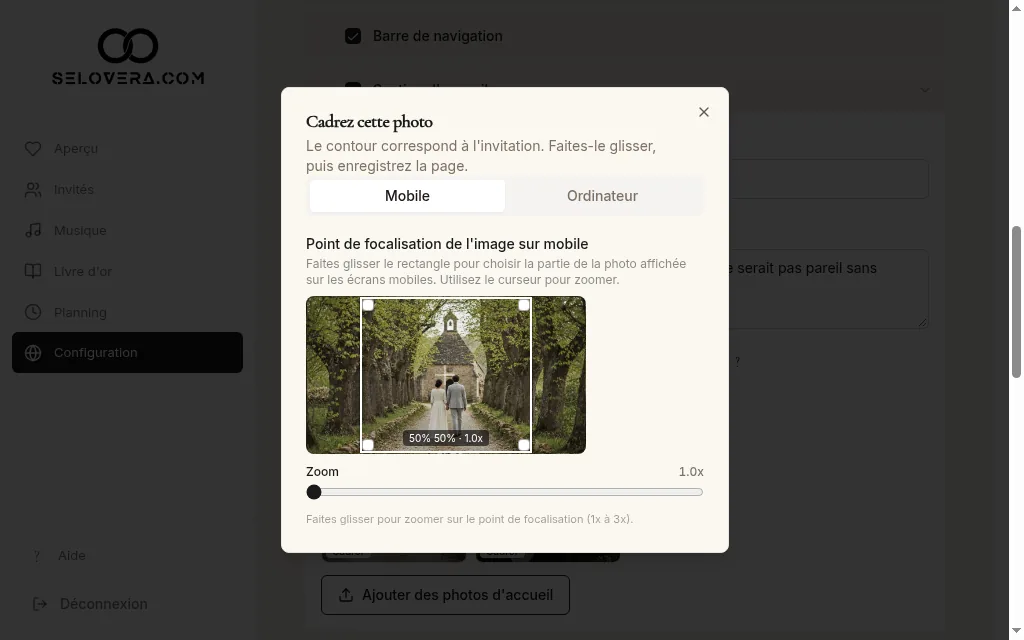Open the Aide help link
Screen dimensions: 1024x640
point(71,556)
